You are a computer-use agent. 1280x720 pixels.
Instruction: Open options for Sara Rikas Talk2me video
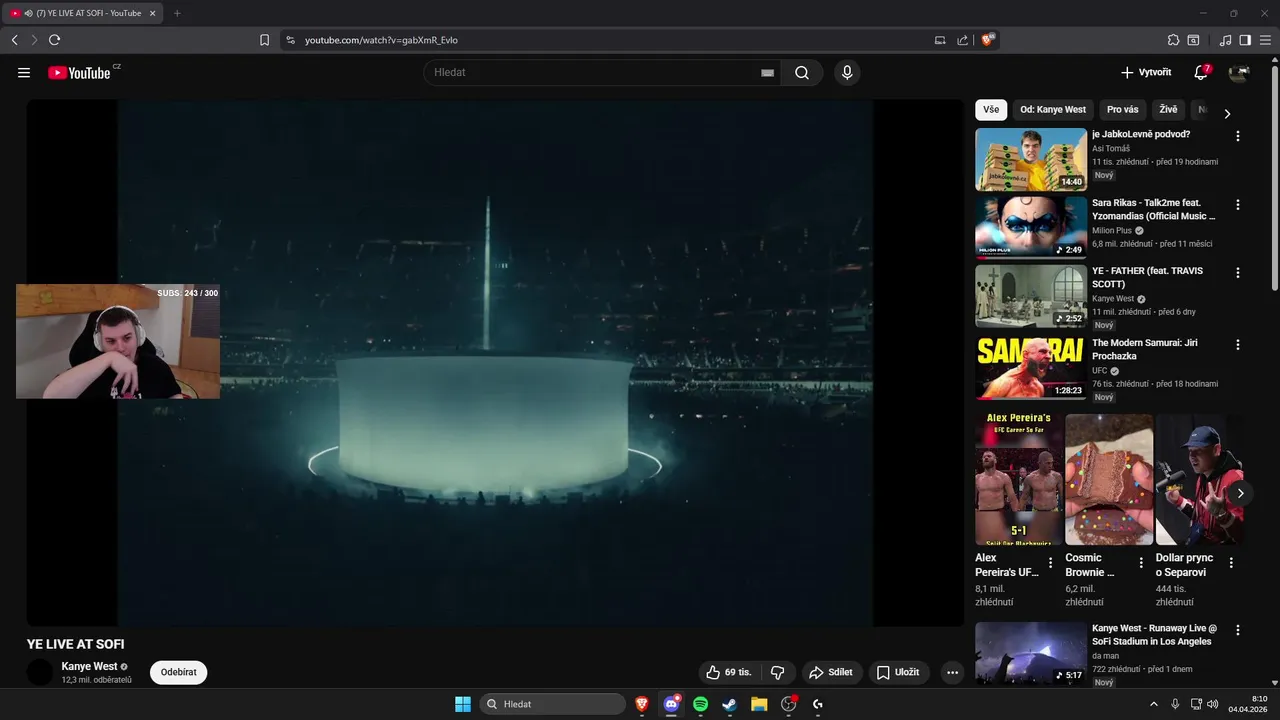pyautogui.click(x=1238, y=205)
